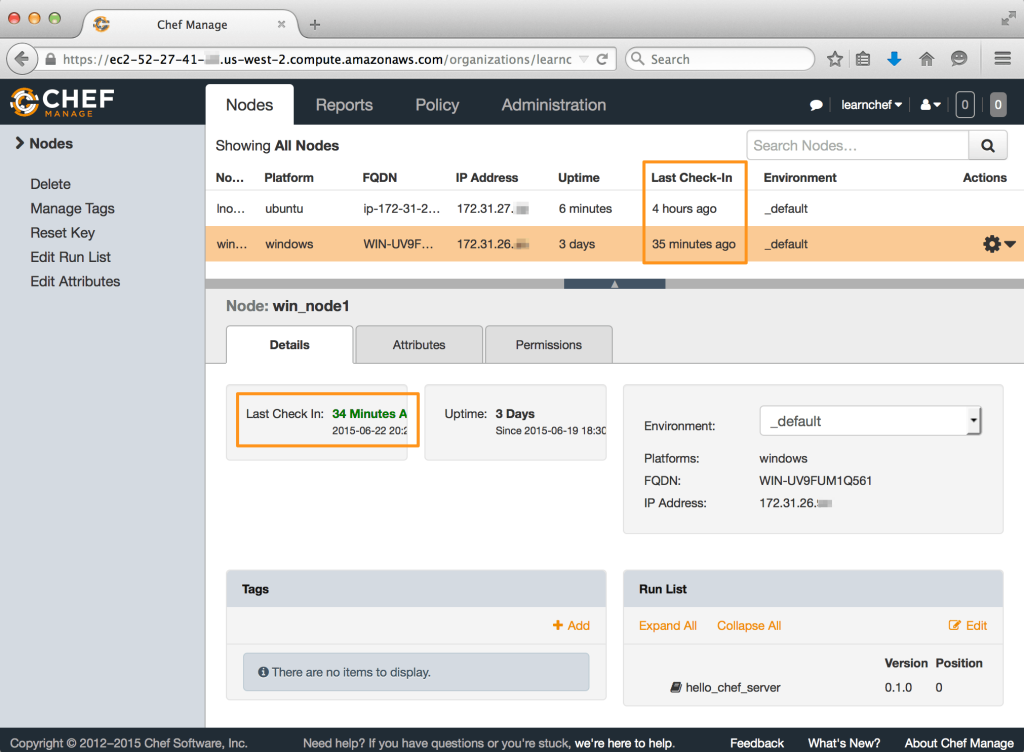Open the learnchef organization dropdown
Screen dimensions: 1024x752
(871, 105)
